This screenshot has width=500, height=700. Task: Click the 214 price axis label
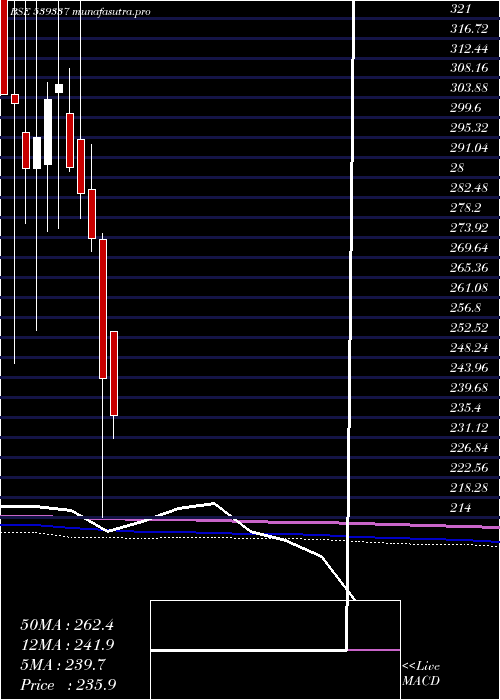pyautogui.click(x=461, y=508)
